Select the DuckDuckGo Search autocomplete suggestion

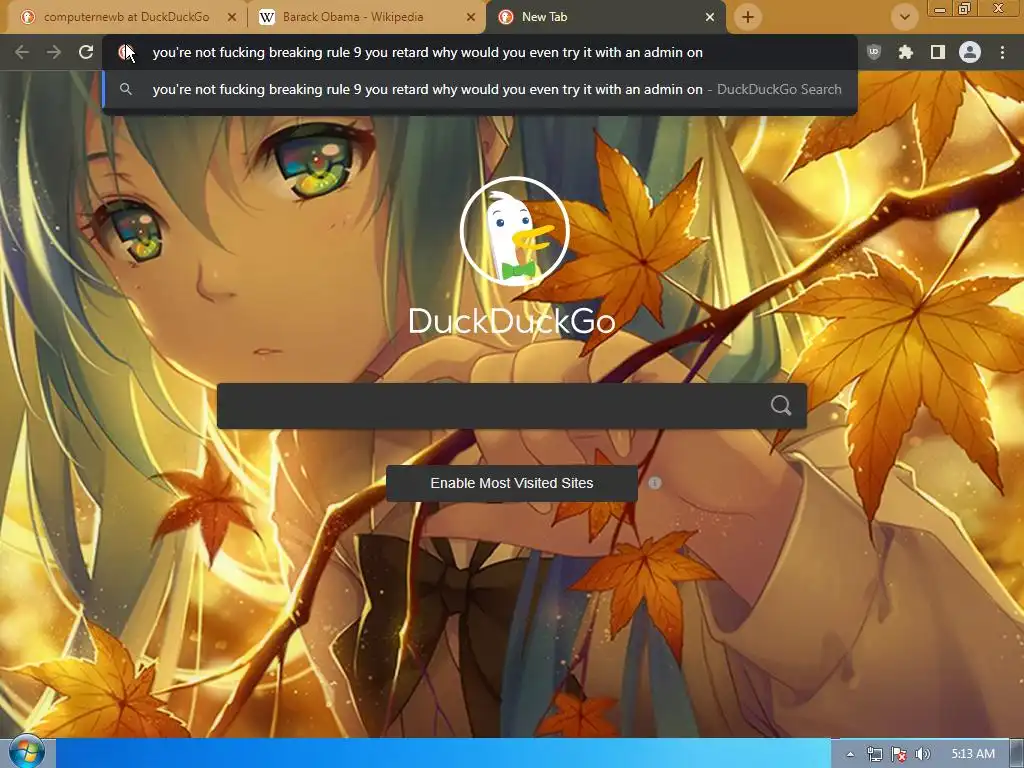(x=479, y=89)
